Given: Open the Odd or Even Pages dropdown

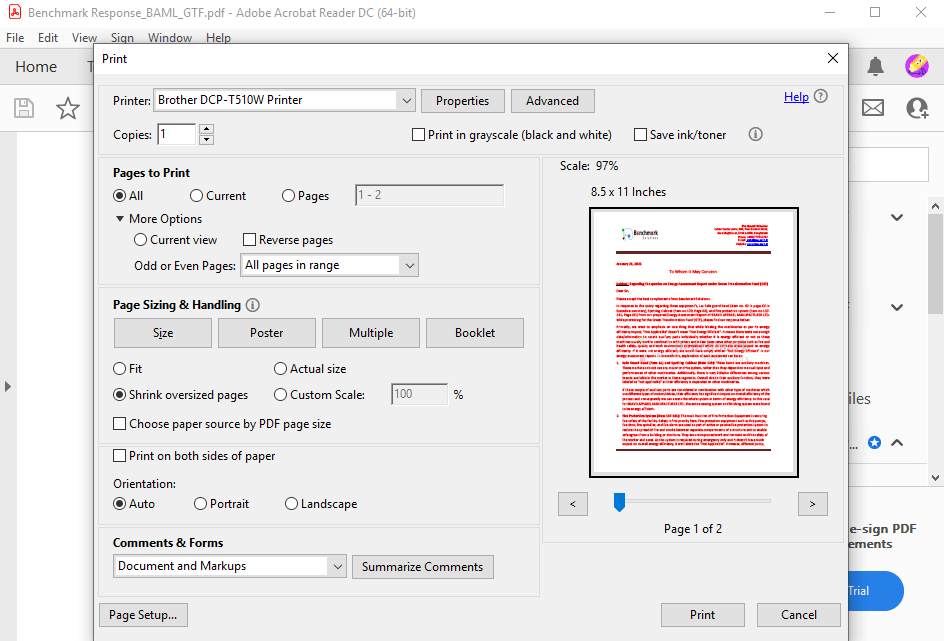Looking at the screenshot, I should click(x=409, y=264).
